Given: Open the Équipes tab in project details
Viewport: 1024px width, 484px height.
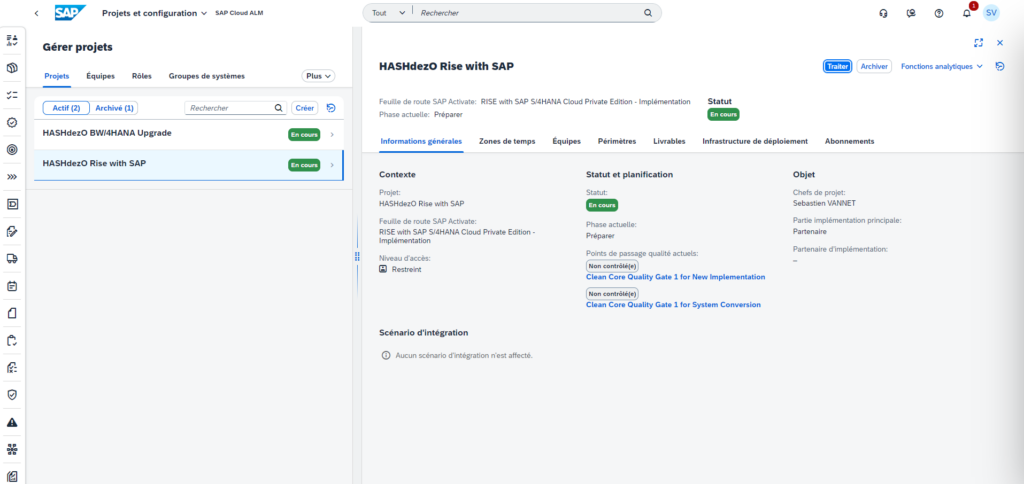Looking at the screenshot, I should click(x=566, y=141).
